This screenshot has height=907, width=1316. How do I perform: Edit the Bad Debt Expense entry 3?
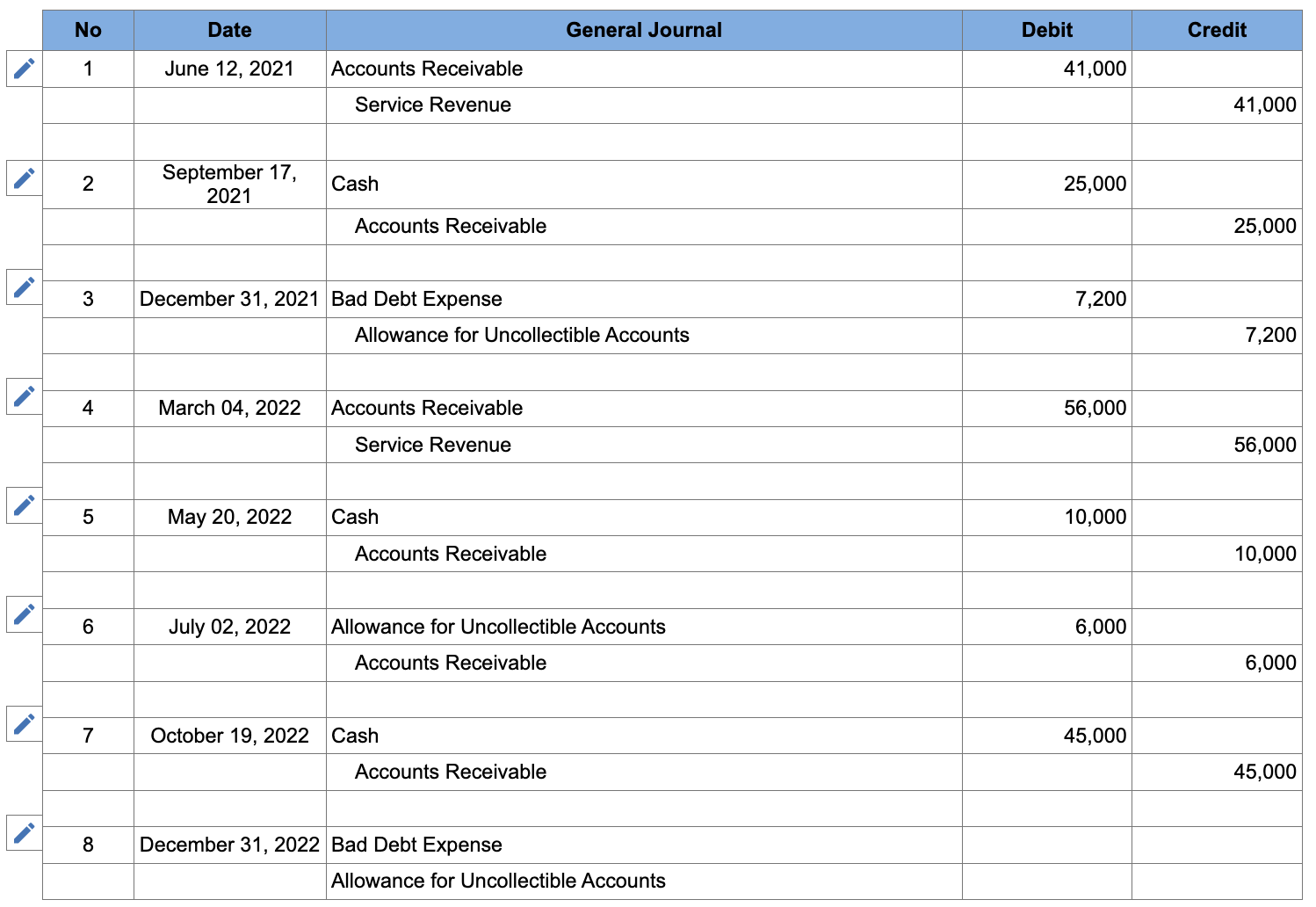point(23,287)
